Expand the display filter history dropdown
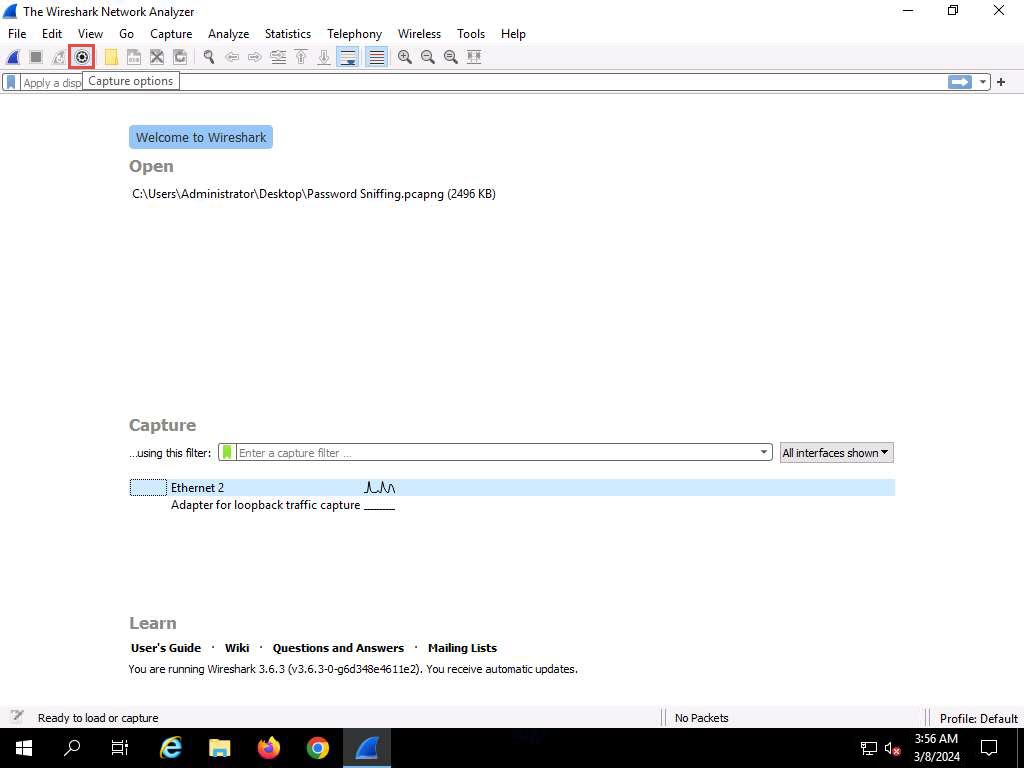1024x768 pixels. click(x=983, y=82)
